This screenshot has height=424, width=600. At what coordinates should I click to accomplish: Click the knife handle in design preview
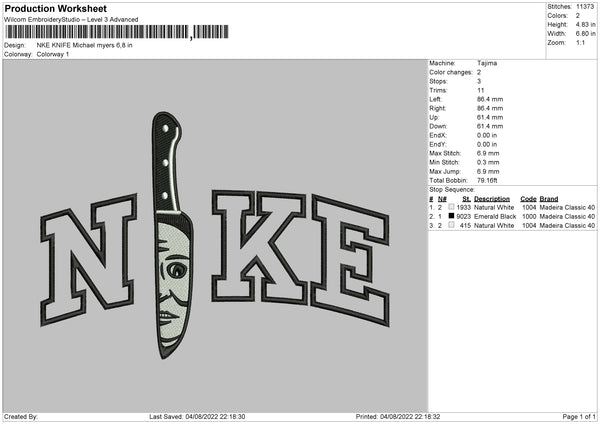click(166, 162)
